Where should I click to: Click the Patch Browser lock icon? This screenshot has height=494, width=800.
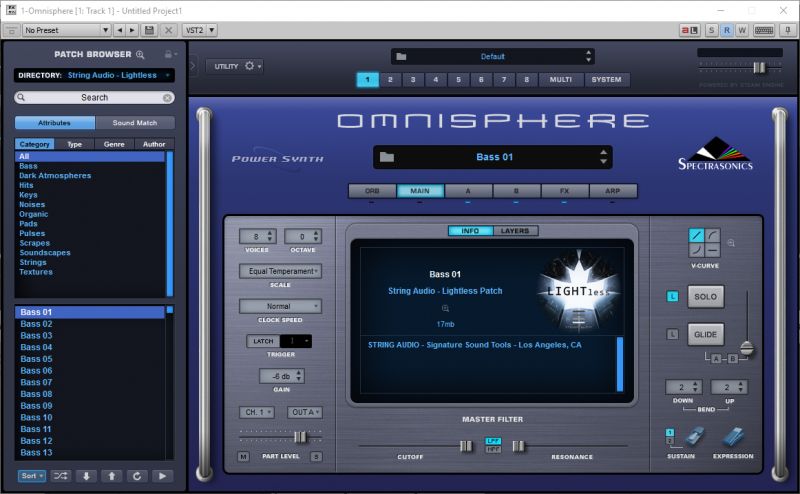[168, 54]
